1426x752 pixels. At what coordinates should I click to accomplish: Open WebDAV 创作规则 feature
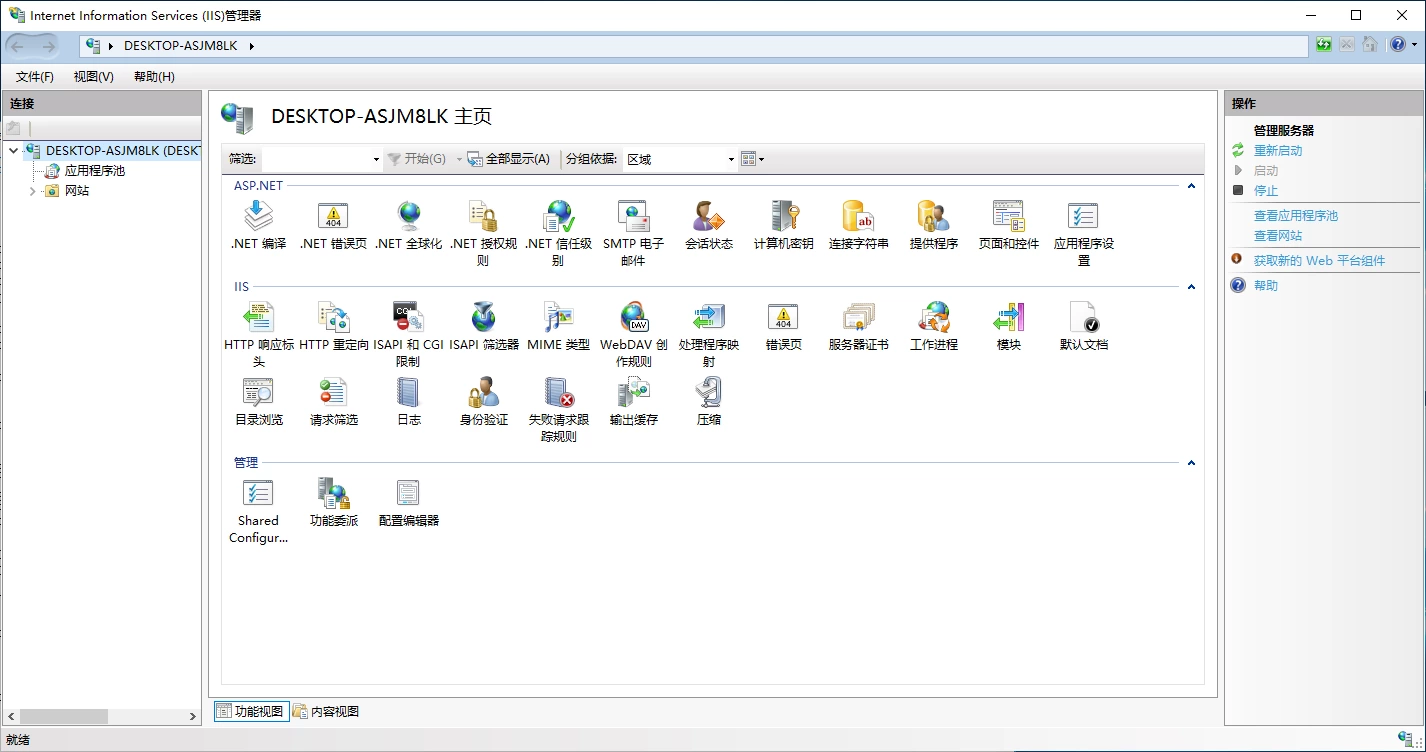tap(633, 334)
